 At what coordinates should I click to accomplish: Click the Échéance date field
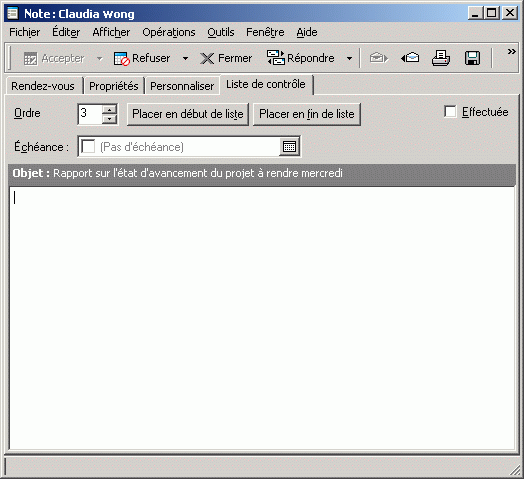(x=189, y=146)
